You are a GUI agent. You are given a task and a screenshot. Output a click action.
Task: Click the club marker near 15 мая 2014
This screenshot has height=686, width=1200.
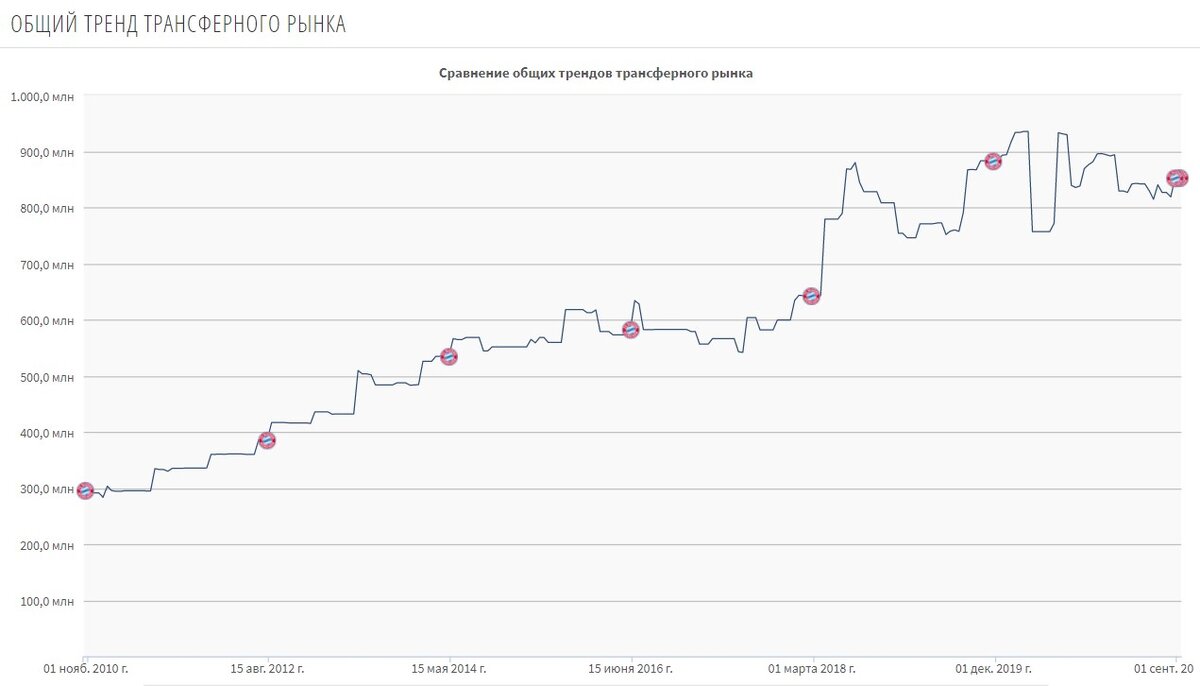(449, 357)
